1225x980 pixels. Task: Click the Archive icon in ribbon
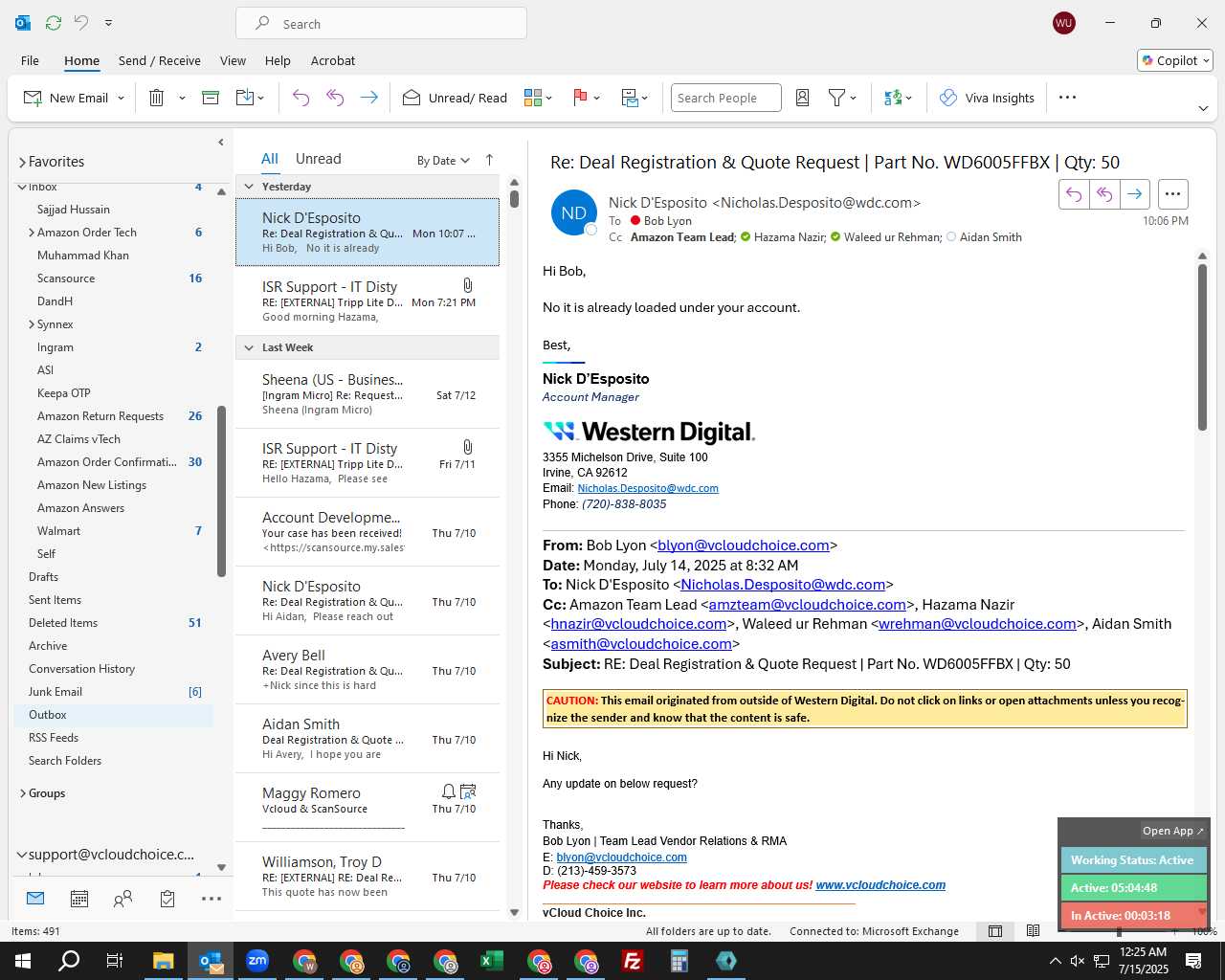pos(211,98)
